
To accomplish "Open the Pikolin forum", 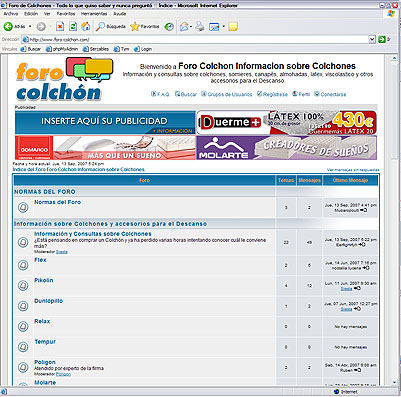I will [44, 280].
